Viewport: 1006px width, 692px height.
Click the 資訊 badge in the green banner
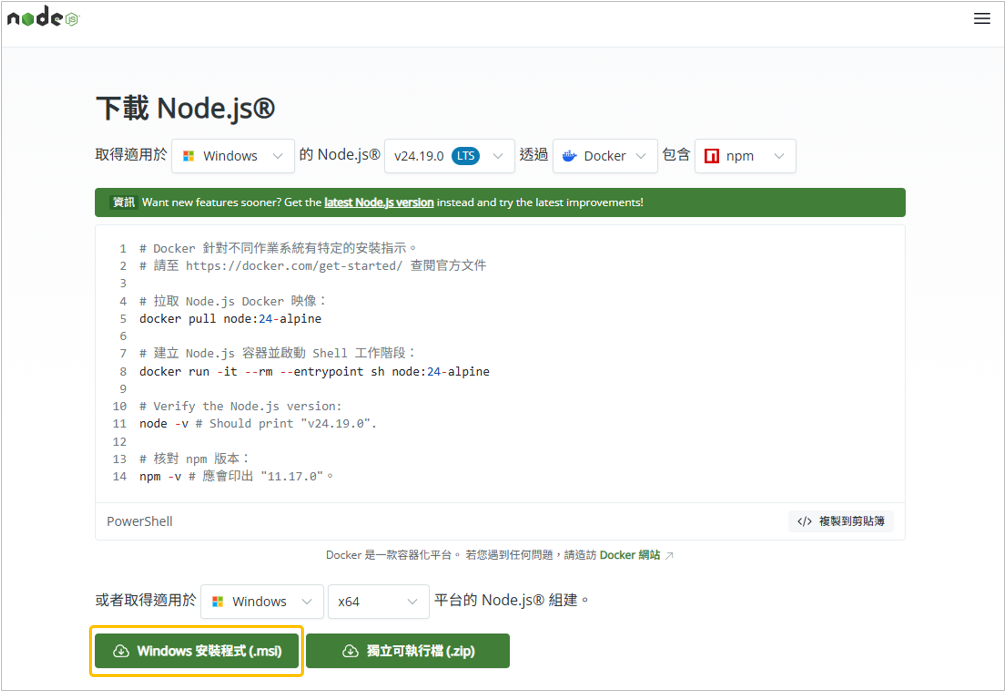124,202
